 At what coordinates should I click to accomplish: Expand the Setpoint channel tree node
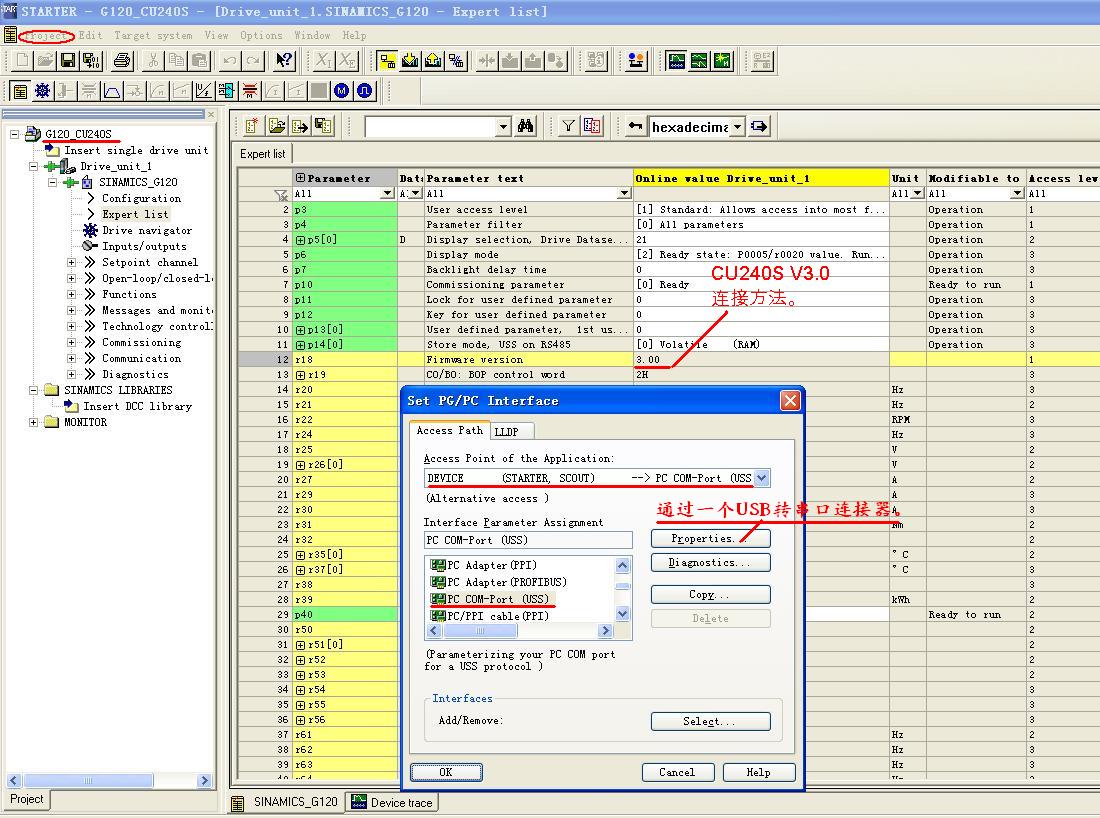click(x=72, y=262)
